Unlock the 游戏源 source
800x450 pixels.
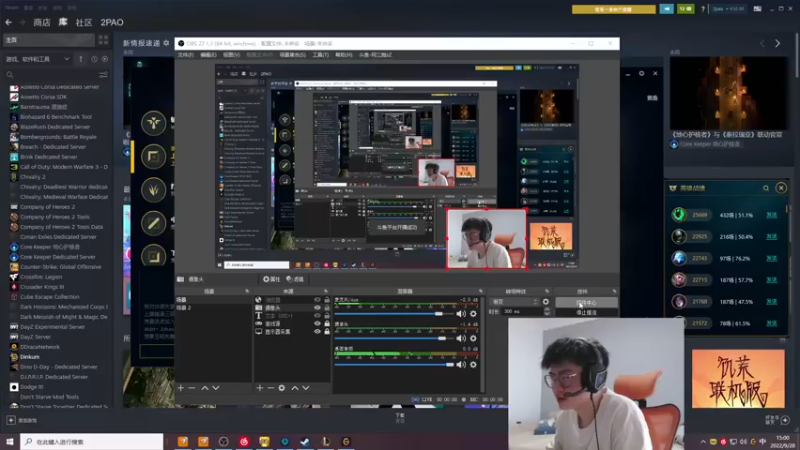[327, 323]
